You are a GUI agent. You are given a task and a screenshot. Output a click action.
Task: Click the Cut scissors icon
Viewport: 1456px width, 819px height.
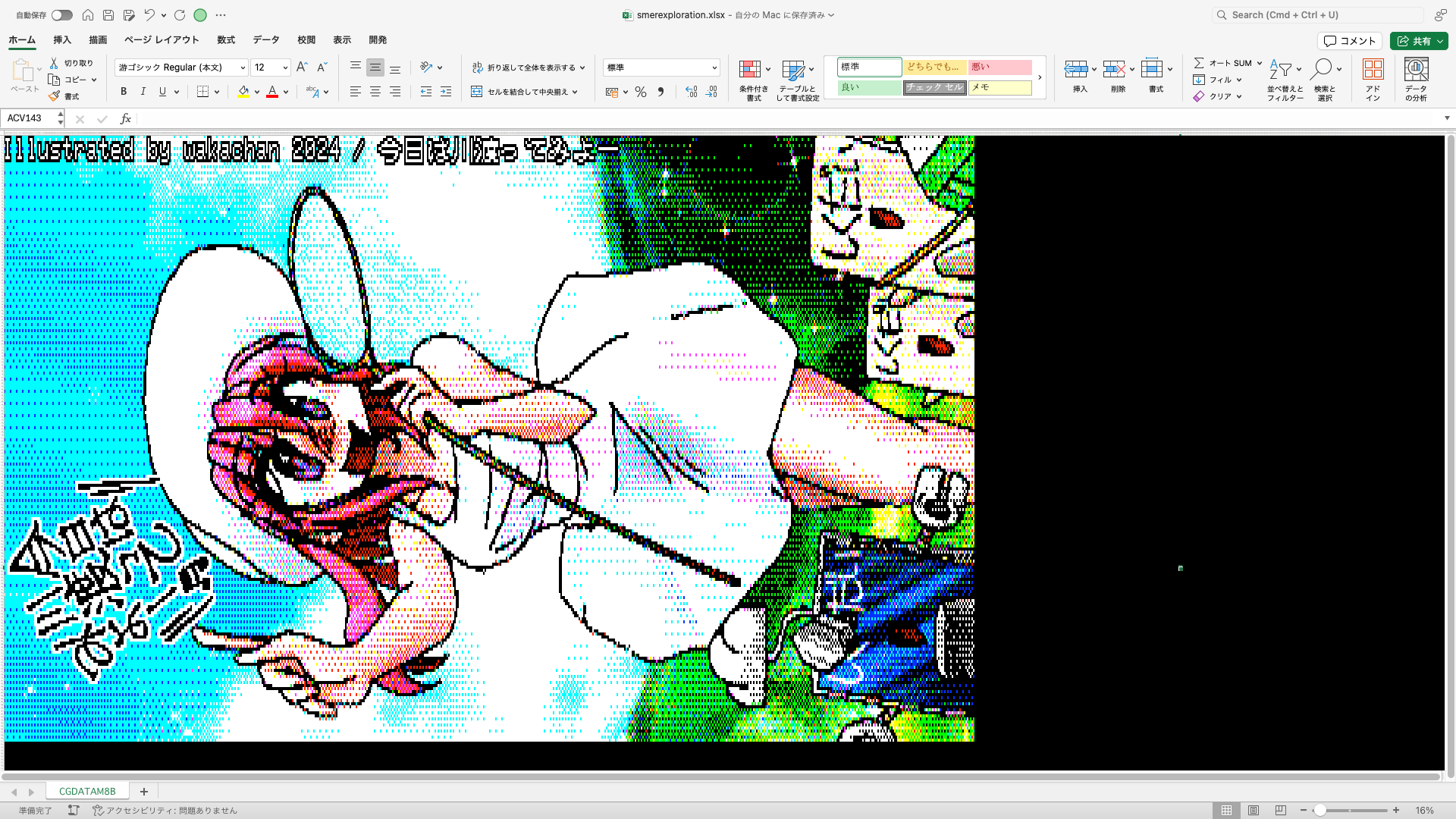(54, 63)
